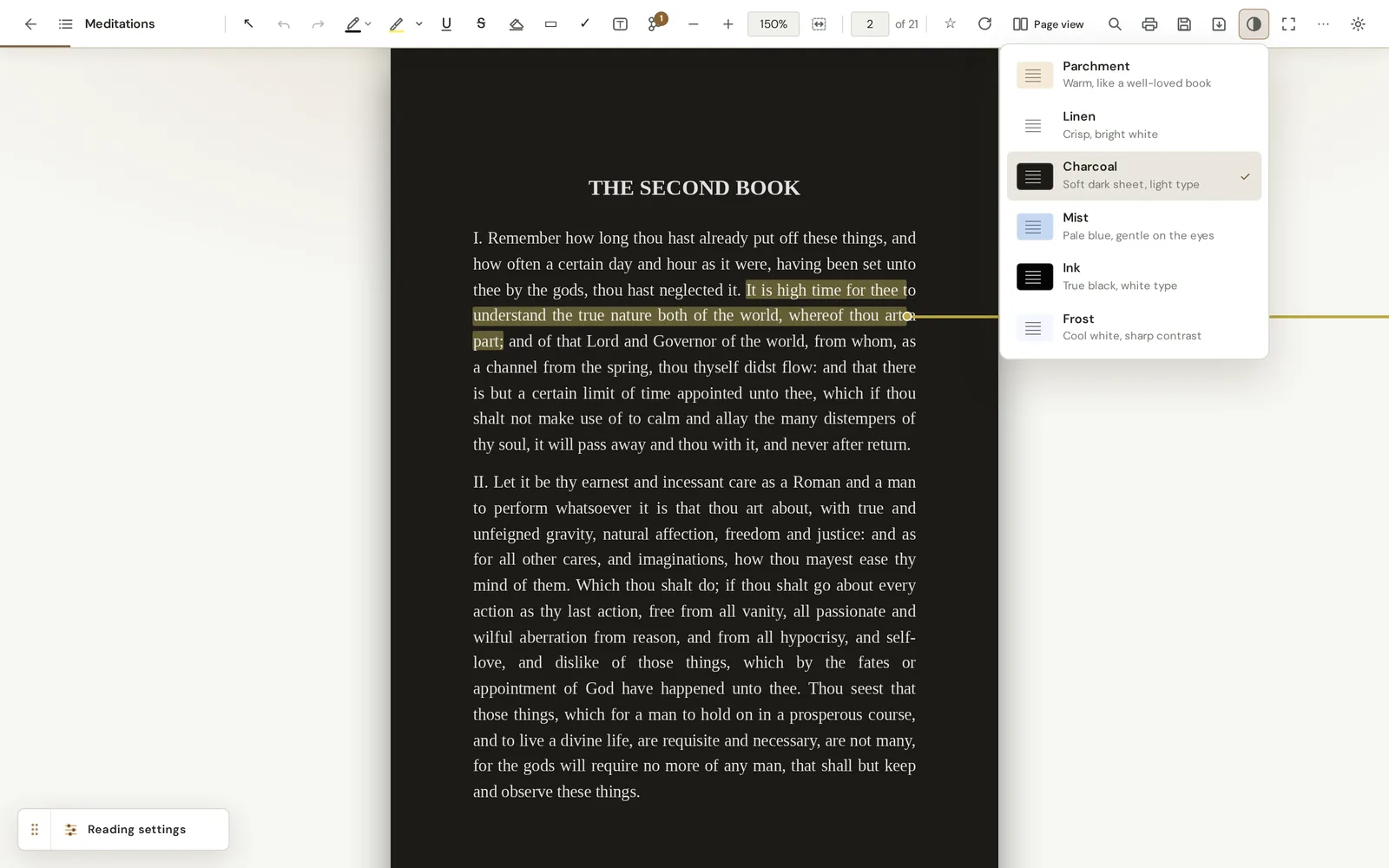Open the annotations icon with badge 1
This screenshot has height=868, width=1389.
tap(655, 23)
